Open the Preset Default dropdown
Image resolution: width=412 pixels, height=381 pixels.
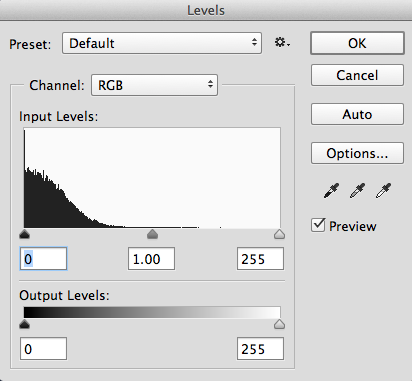162,43
